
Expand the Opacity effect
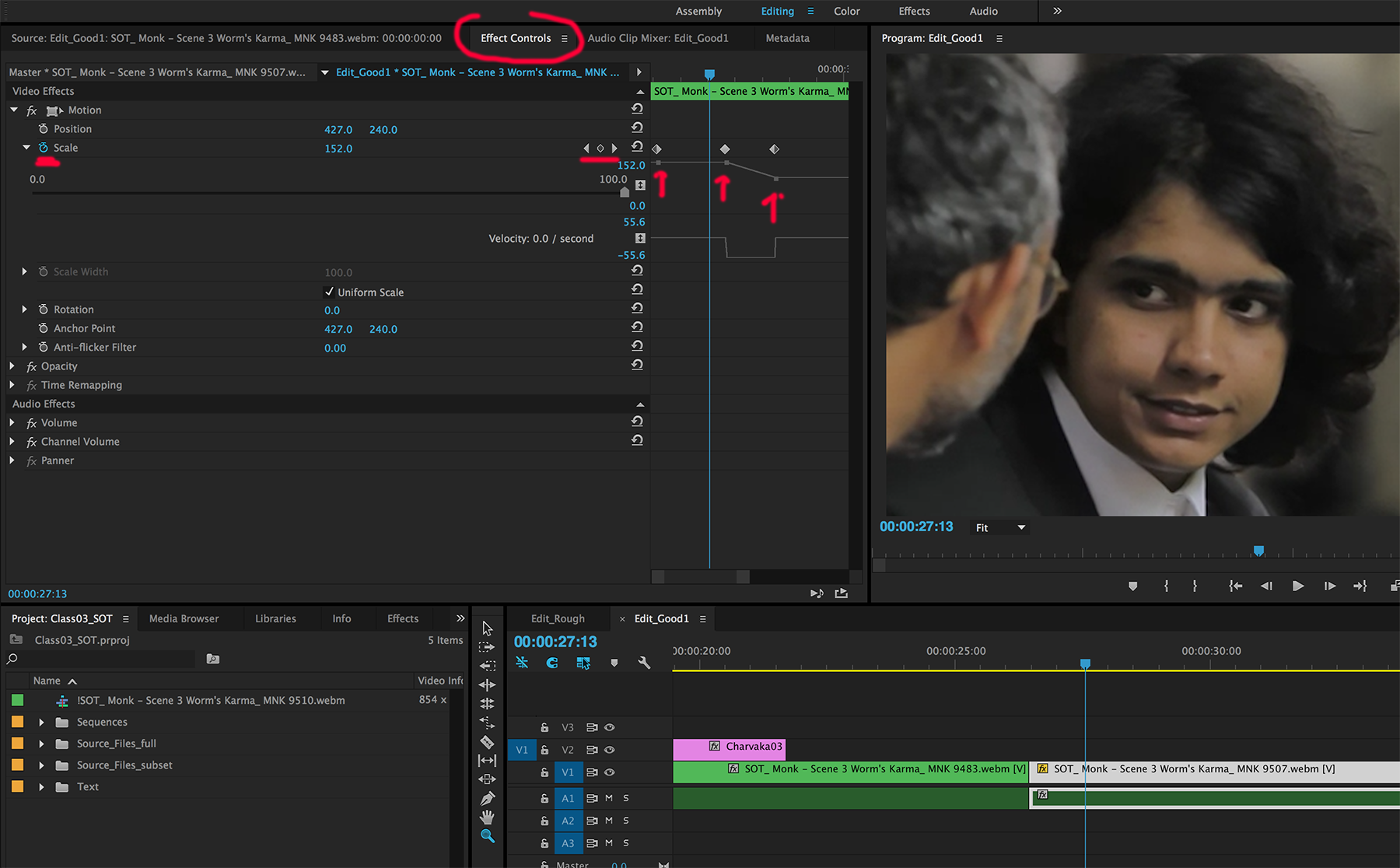point(12,366)
